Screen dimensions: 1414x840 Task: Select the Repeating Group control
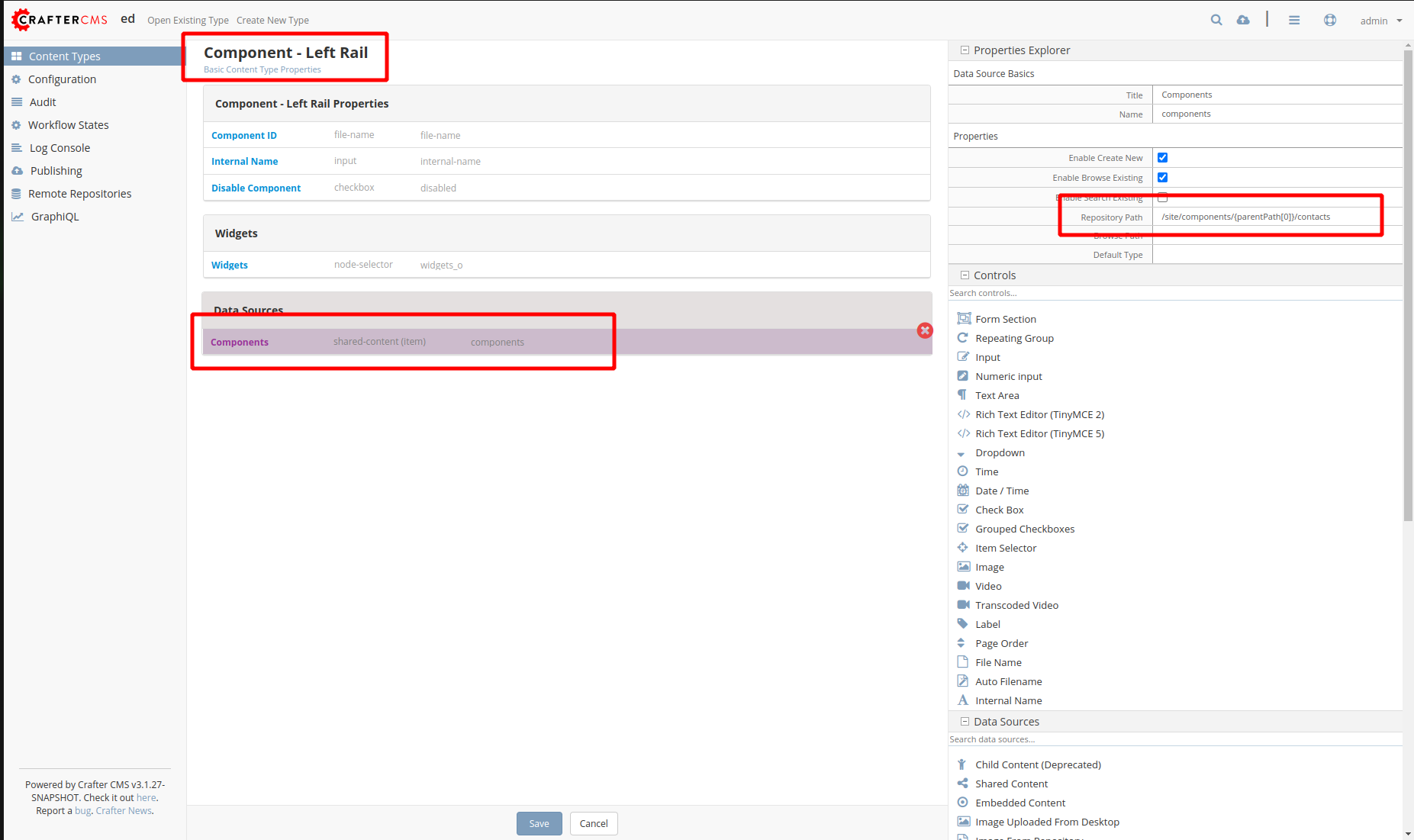coord(1014,337)
